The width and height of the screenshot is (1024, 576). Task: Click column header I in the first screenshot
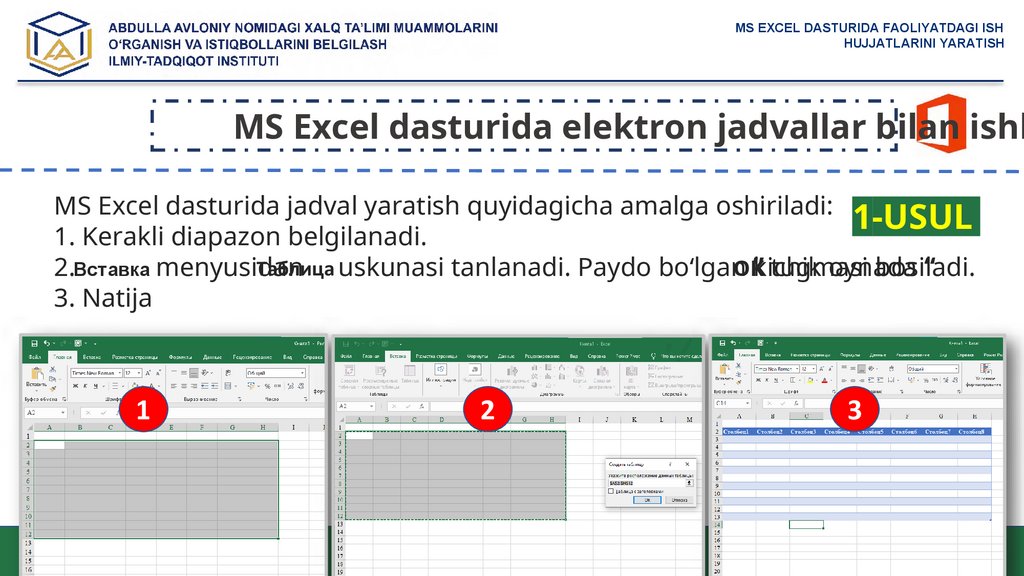point(293,428)
